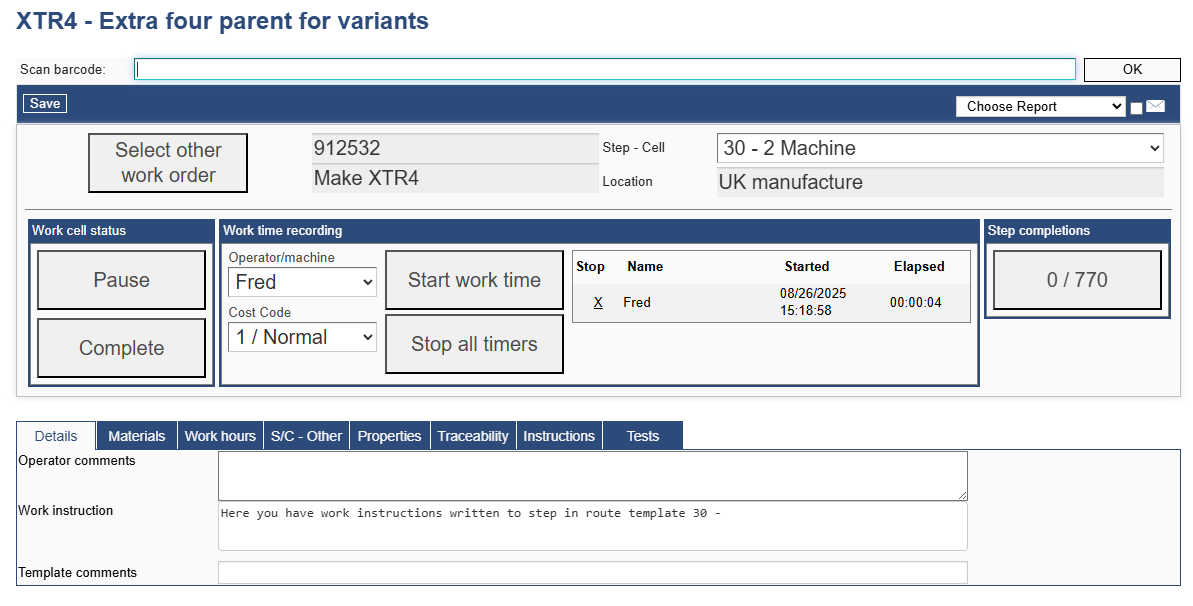The width and height of the screenshot is (1193, 606).
Task: Open the Tests tab
Action: (x=643, y=436)
